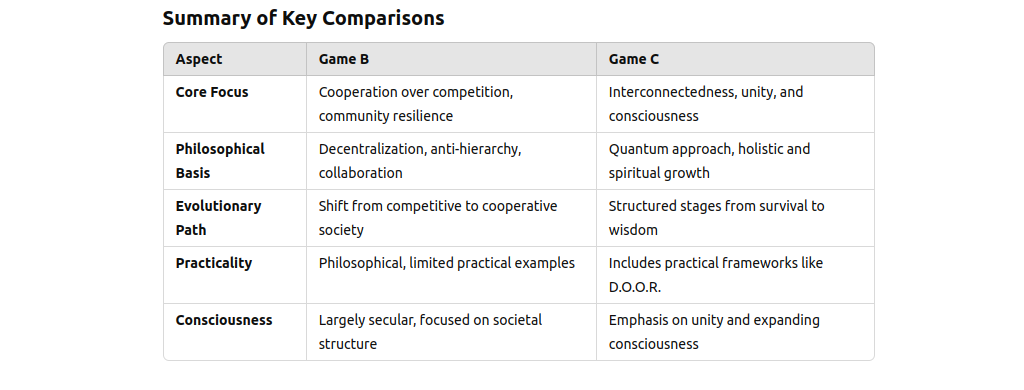Click the 'Summary of Key Comparisons' heading
Image resolution: width=1024 pixels, height=390 pixels.
(303, 18)
